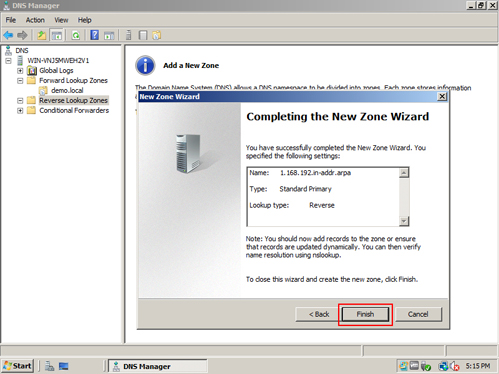The width and height of the screenshot is (499, 374).
Task: Click the Refresh toolbar icon
Action: tap(76, 35)
